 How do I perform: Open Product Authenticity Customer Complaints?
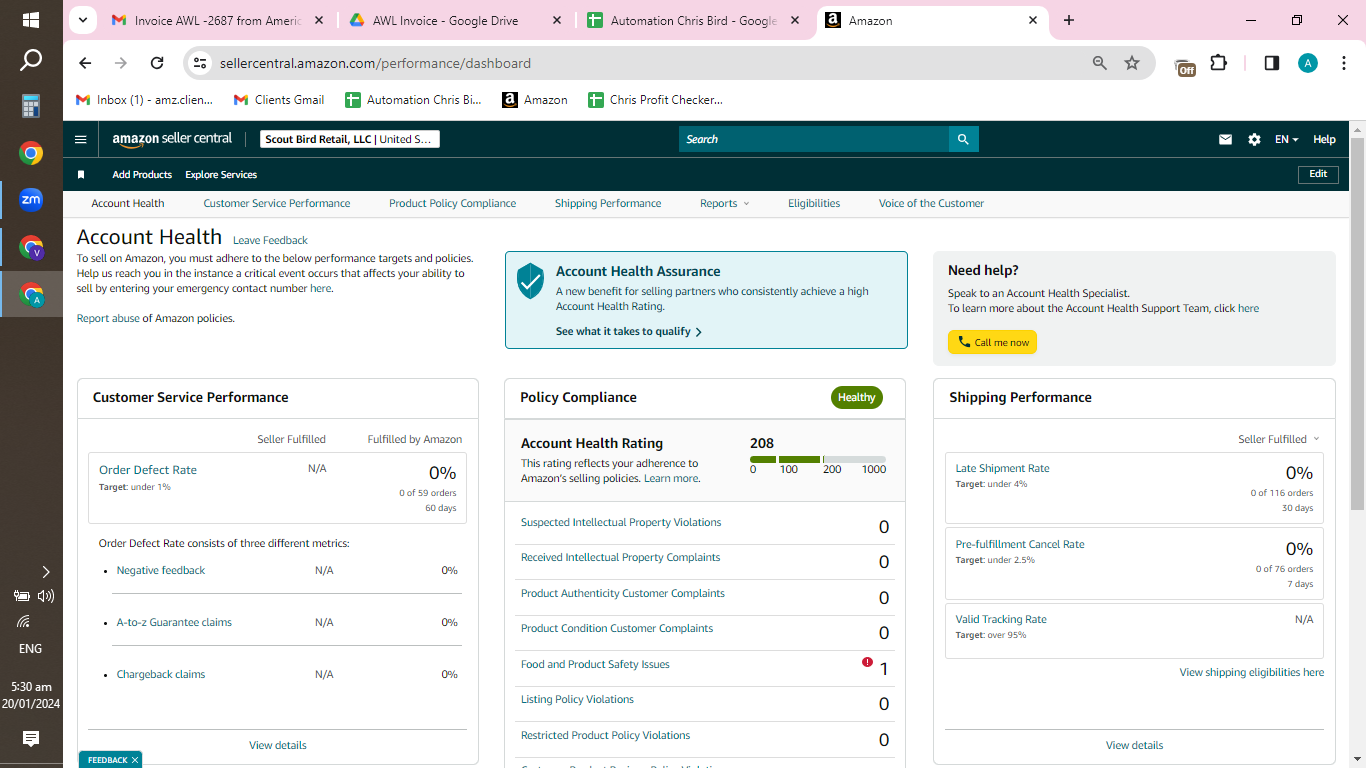[x=623, y=593]
